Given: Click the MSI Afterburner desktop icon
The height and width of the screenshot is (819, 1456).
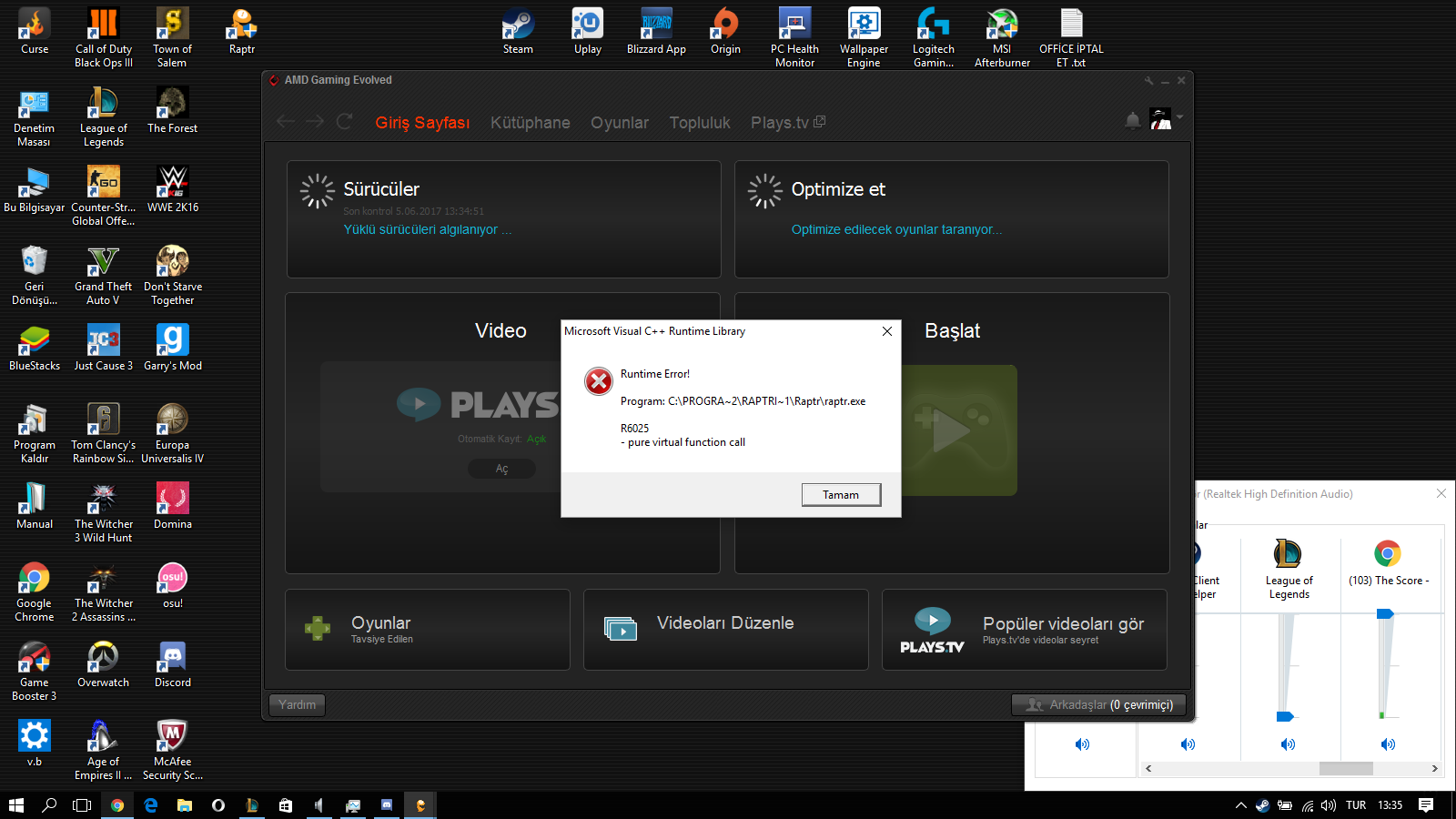Looking at the screenshot, I should 1002,38.
